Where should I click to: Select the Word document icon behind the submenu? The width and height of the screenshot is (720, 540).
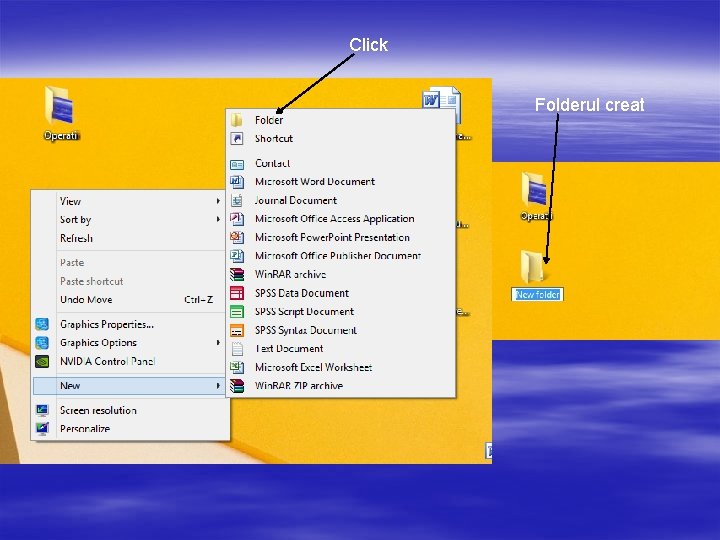pos(441,97)
